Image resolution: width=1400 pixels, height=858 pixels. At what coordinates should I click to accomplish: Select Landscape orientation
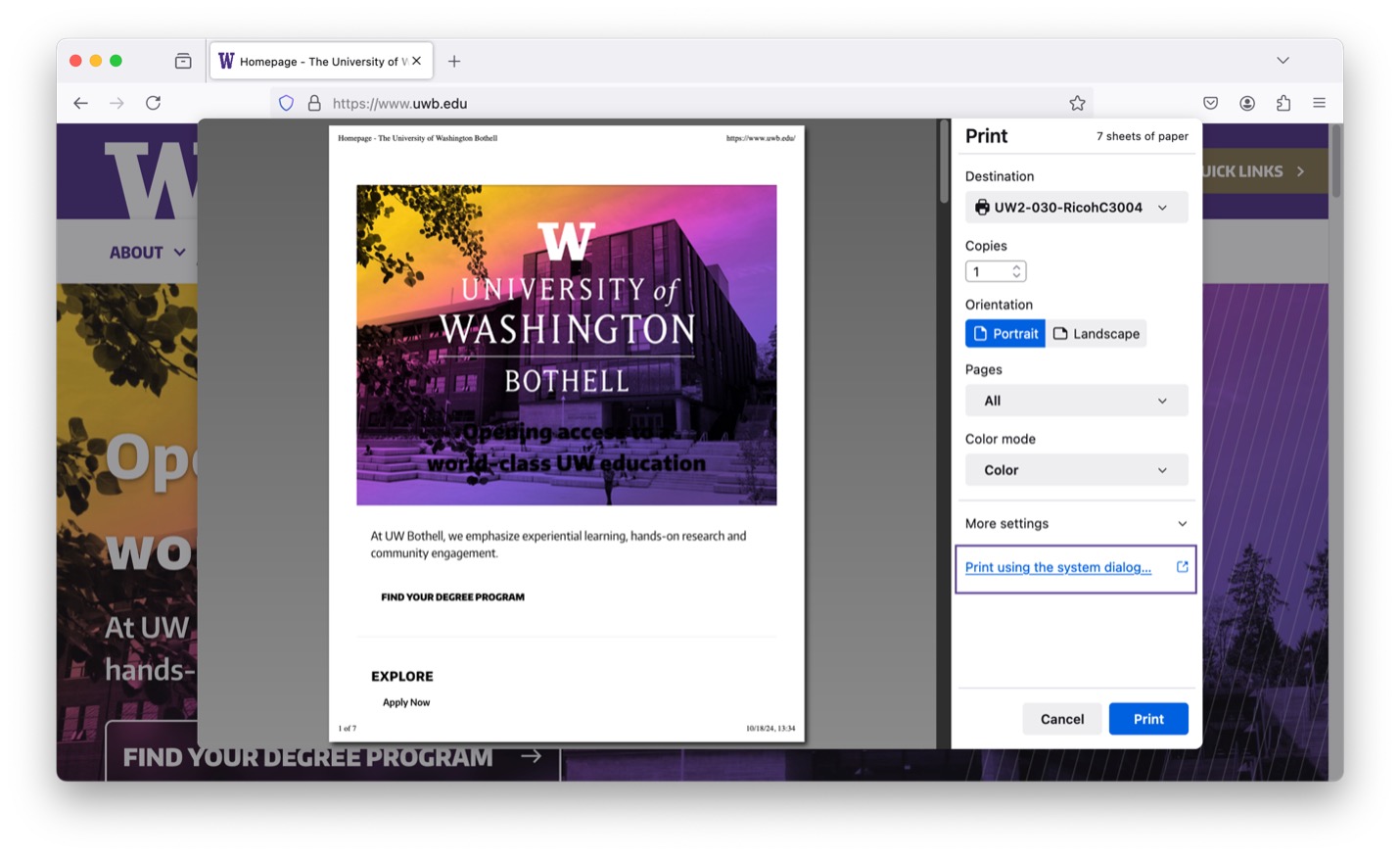[1097, 333]
